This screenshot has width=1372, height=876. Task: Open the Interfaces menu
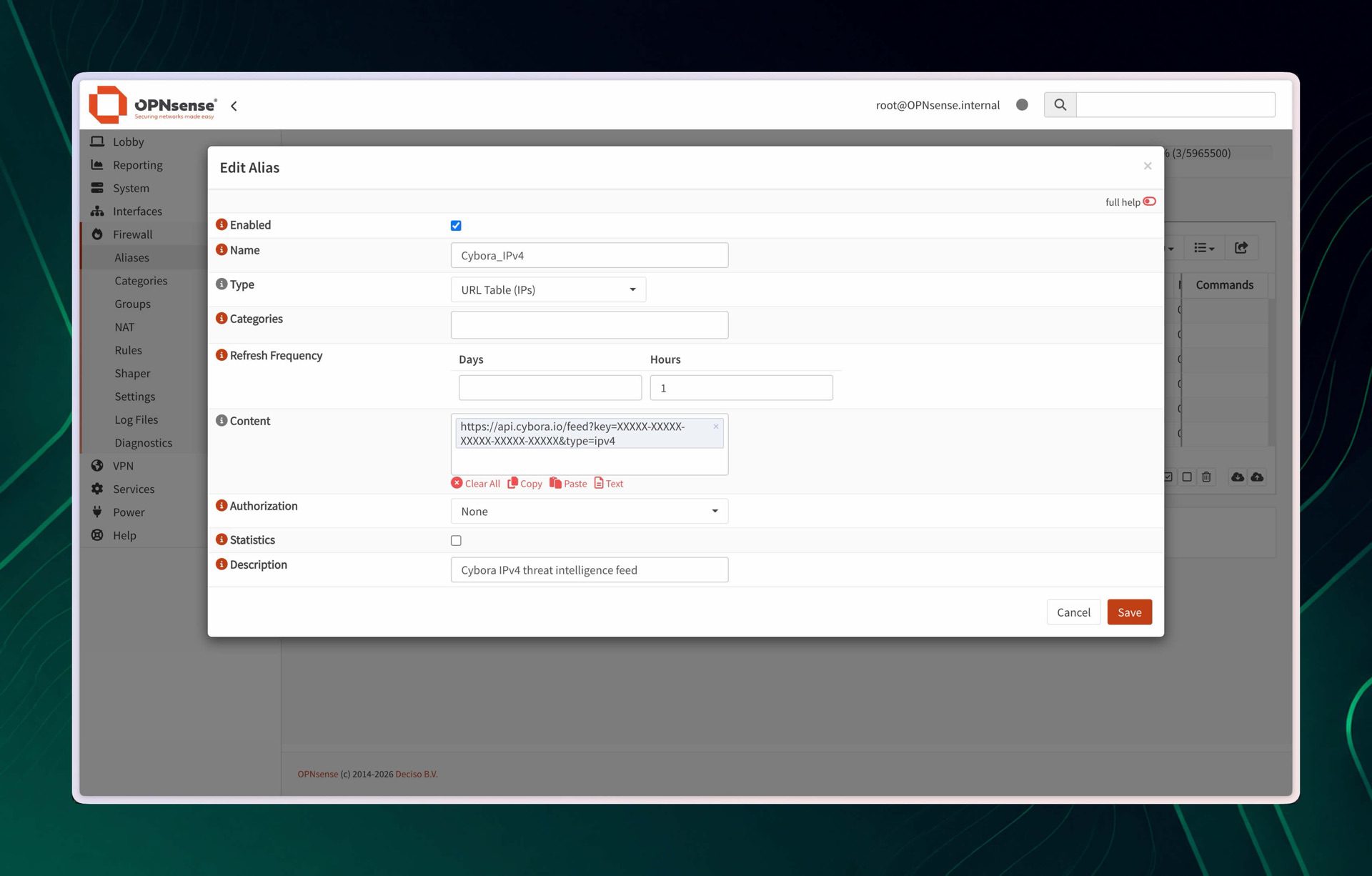[137, 211]
